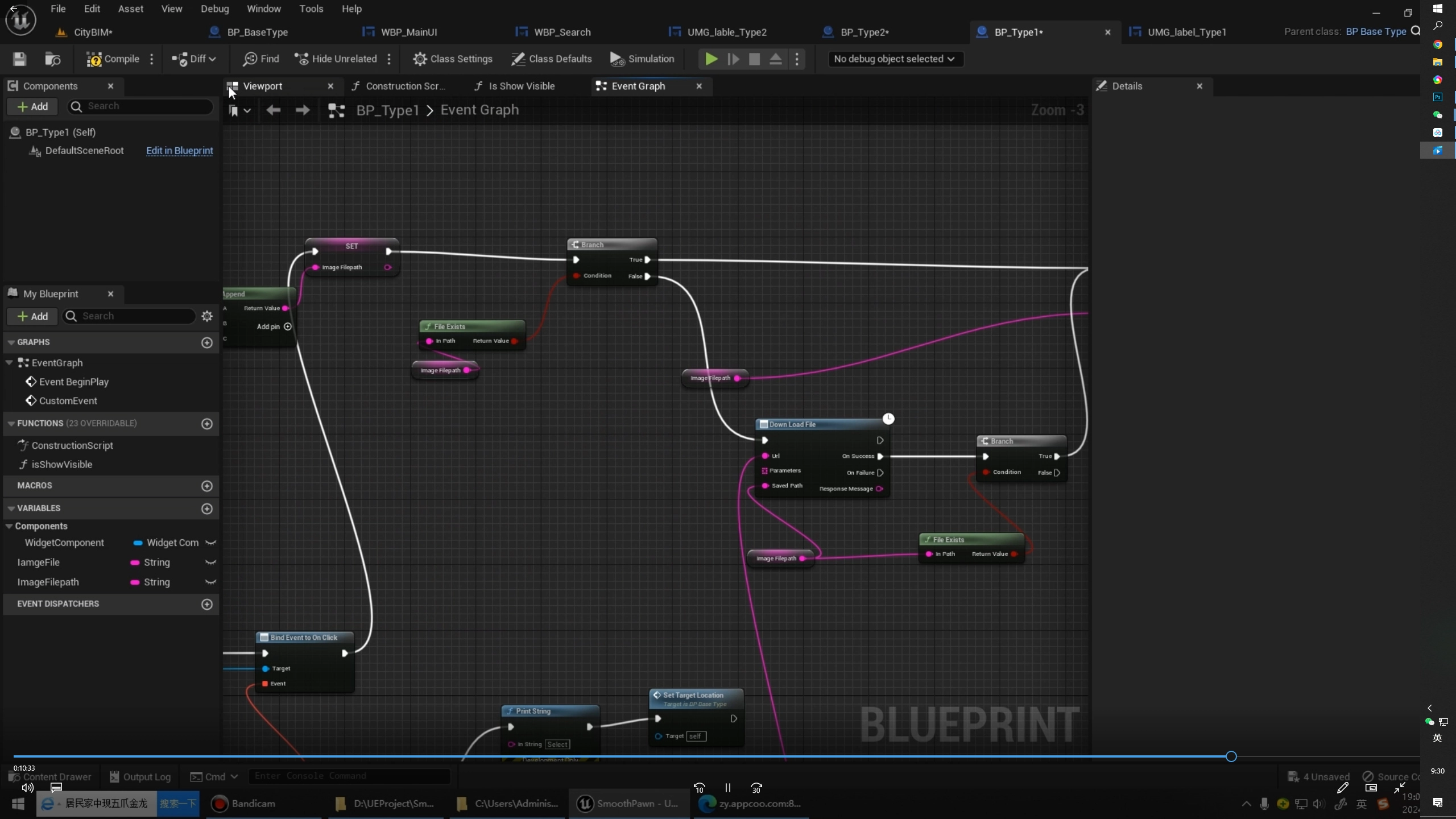Open the Debug menu
The image size is (1456, 819).
pos(214,9)
